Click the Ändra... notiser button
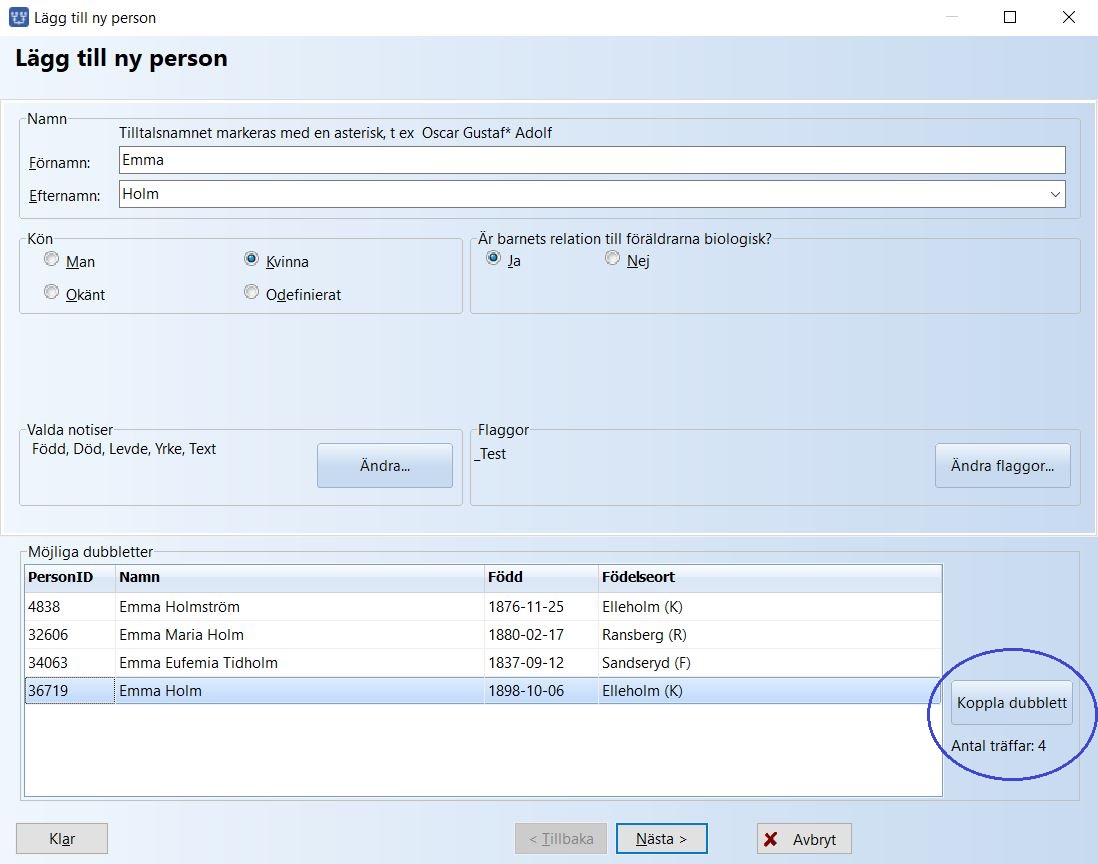The image size is (1098, 864). click(x=385, y=466)
